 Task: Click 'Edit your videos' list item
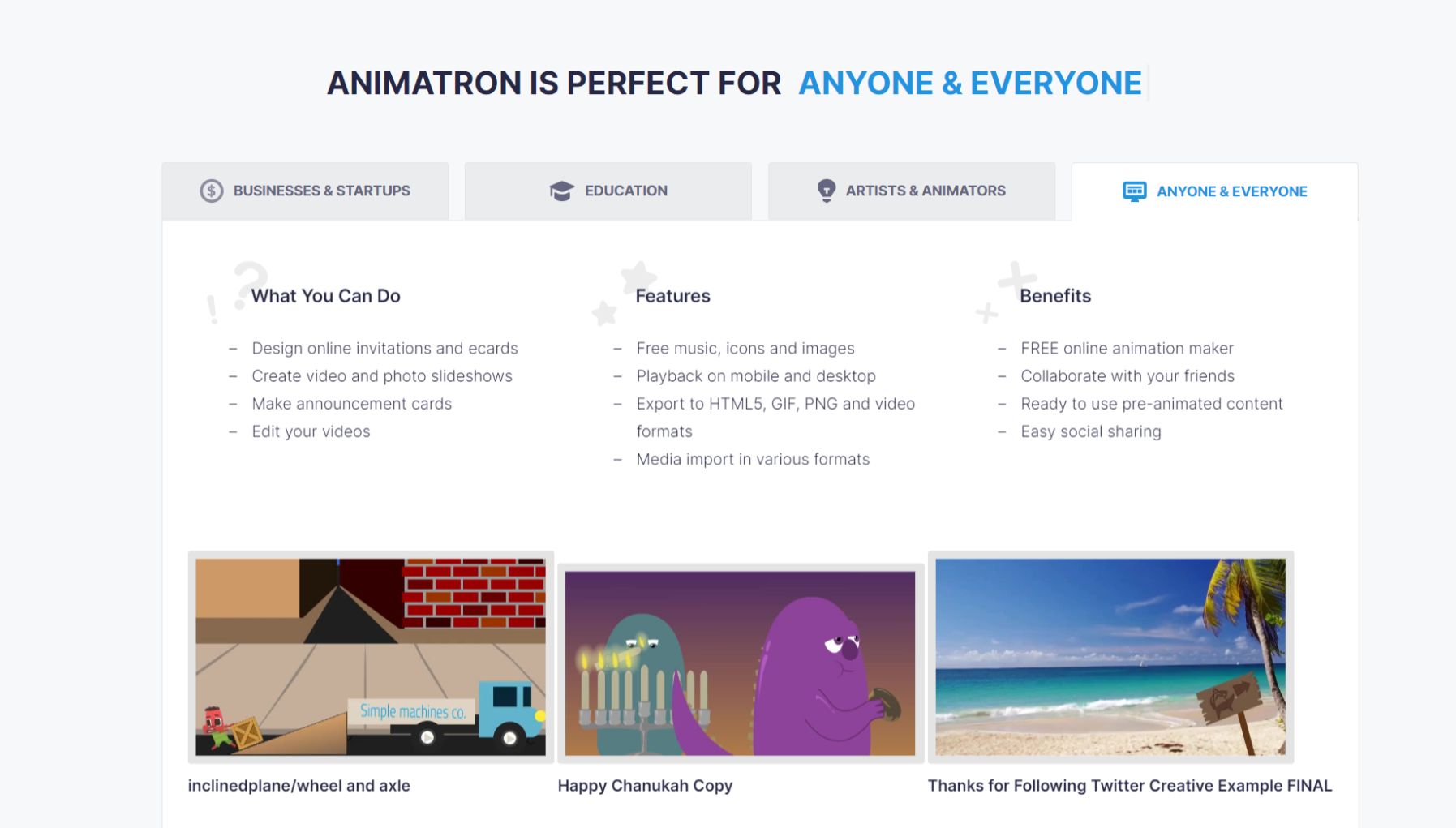[311, 431]
